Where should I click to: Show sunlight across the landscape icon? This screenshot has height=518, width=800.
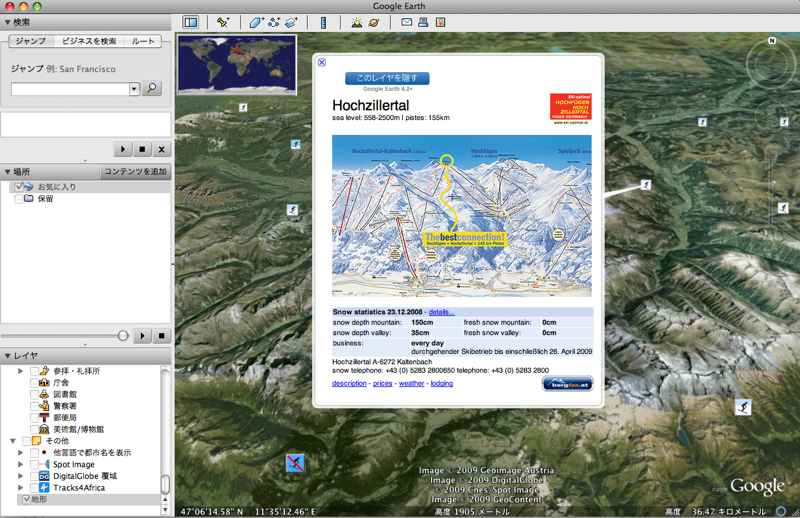pos(357,22)
